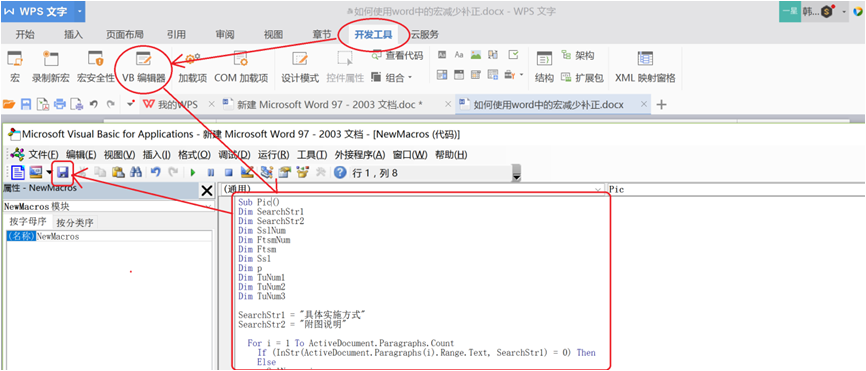Switch to the 开始 ribbon tab
This screenshot has width=866, height=371.
tap(25, 34)
